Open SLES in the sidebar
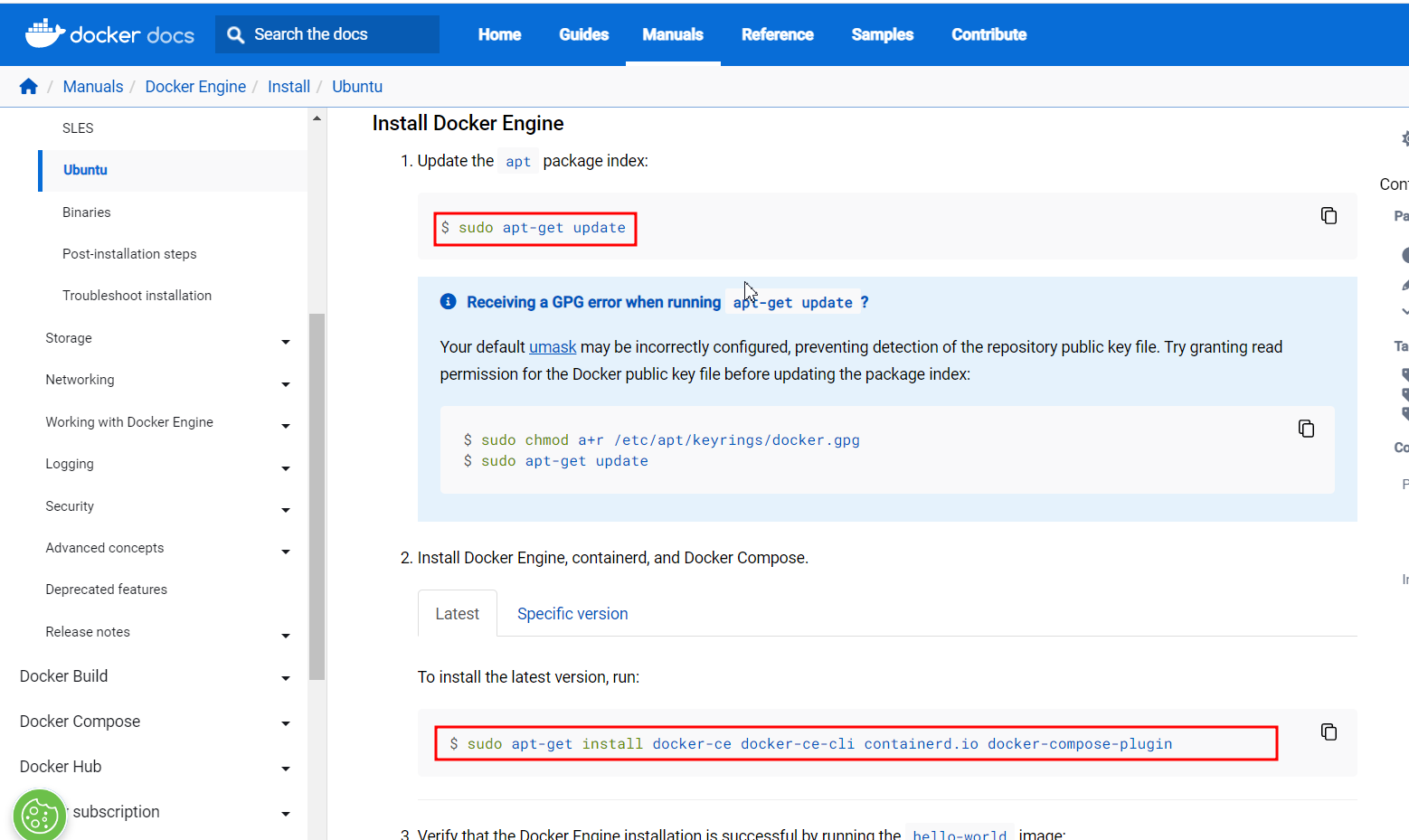The width and height of the screenshot is (1409, 840). click(x=78, y=128)
